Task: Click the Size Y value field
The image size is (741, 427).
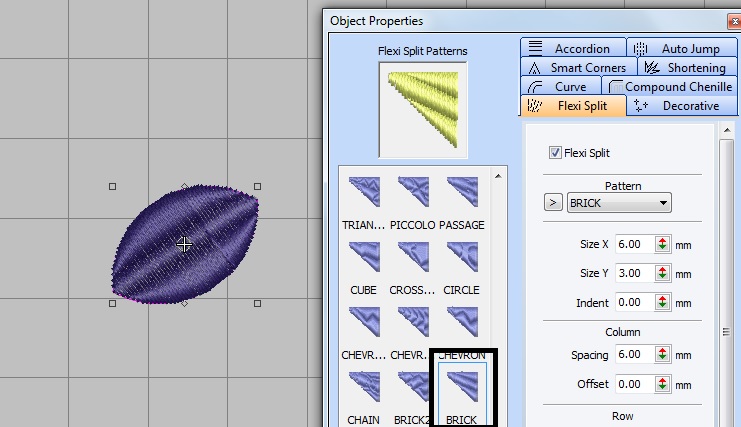Action: (635, 273)
